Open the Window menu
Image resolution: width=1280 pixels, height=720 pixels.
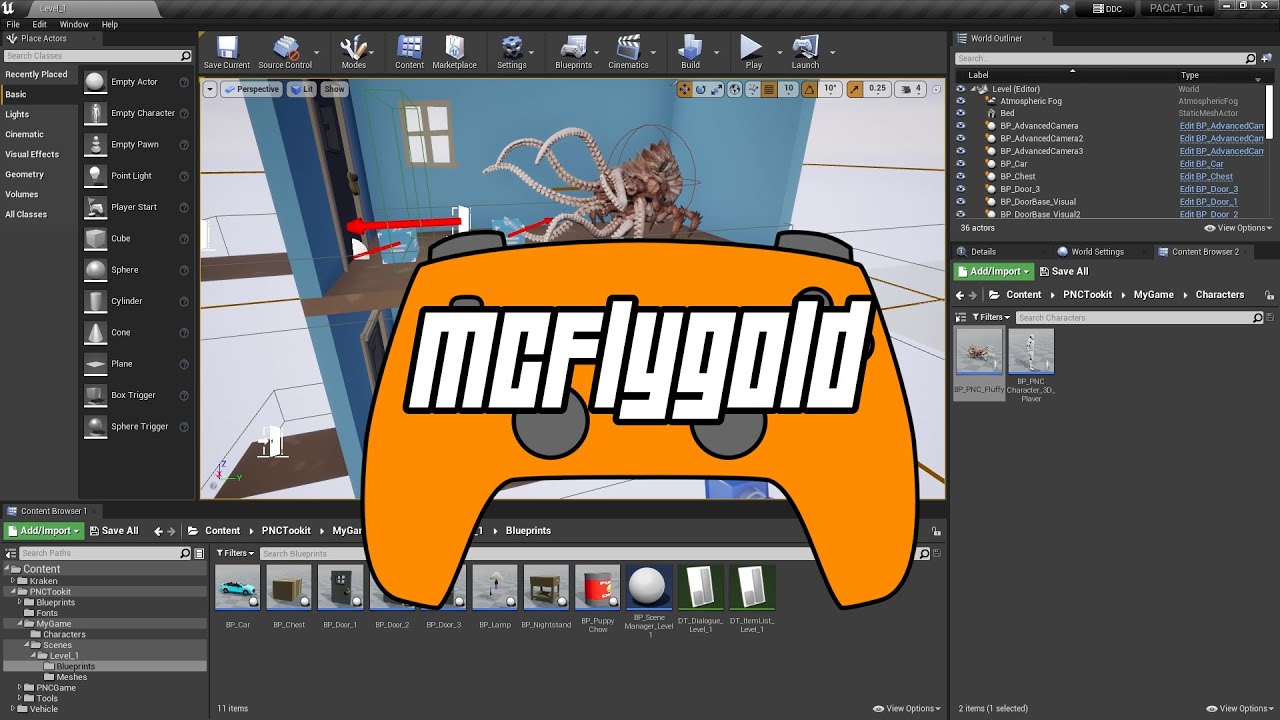[x=74, y=24]
